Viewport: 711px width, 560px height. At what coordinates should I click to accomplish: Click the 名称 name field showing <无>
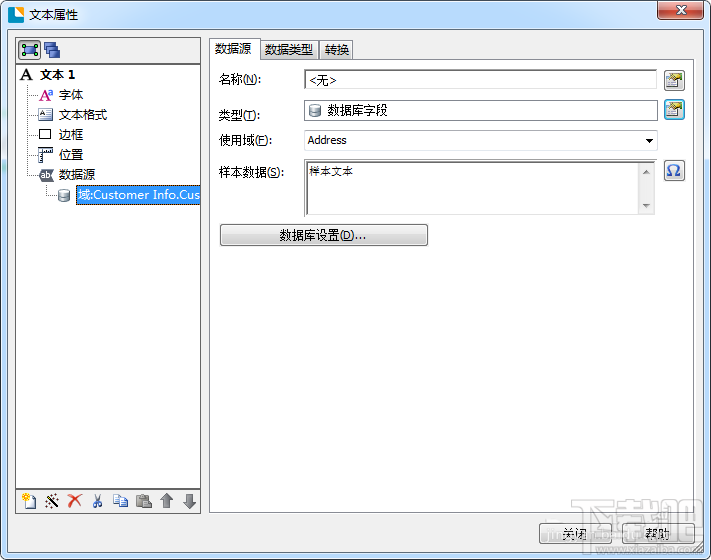click(480, 80)
